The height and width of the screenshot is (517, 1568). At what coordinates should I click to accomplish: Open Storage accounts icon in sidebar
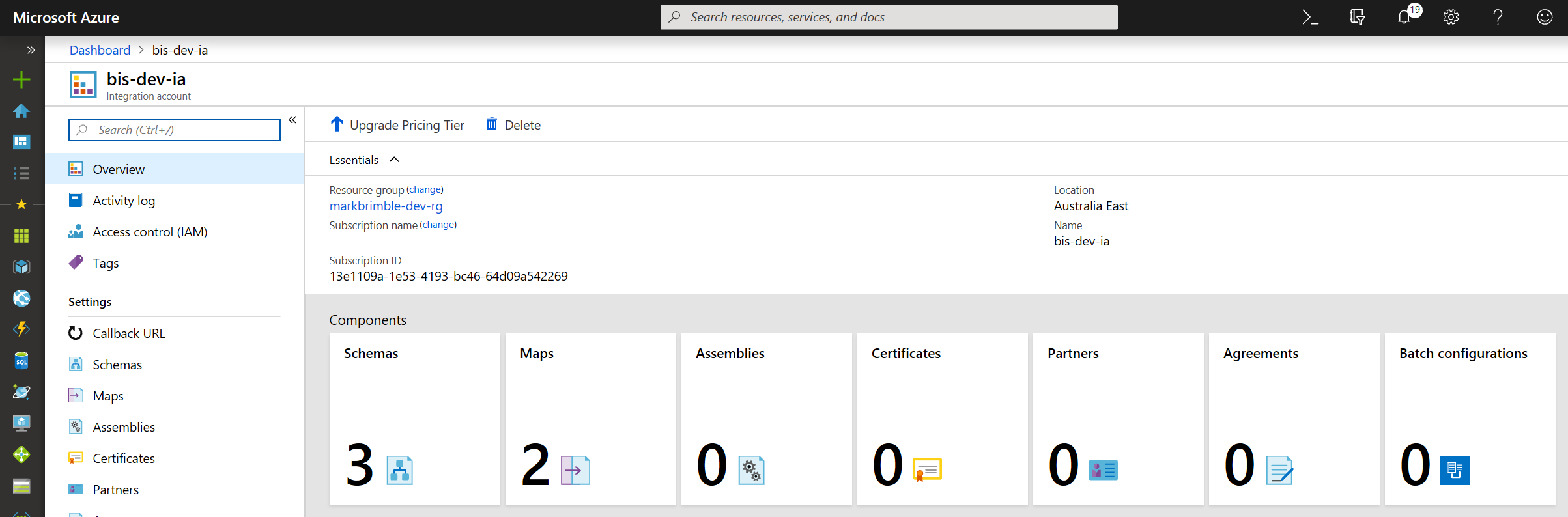(21, 486)
